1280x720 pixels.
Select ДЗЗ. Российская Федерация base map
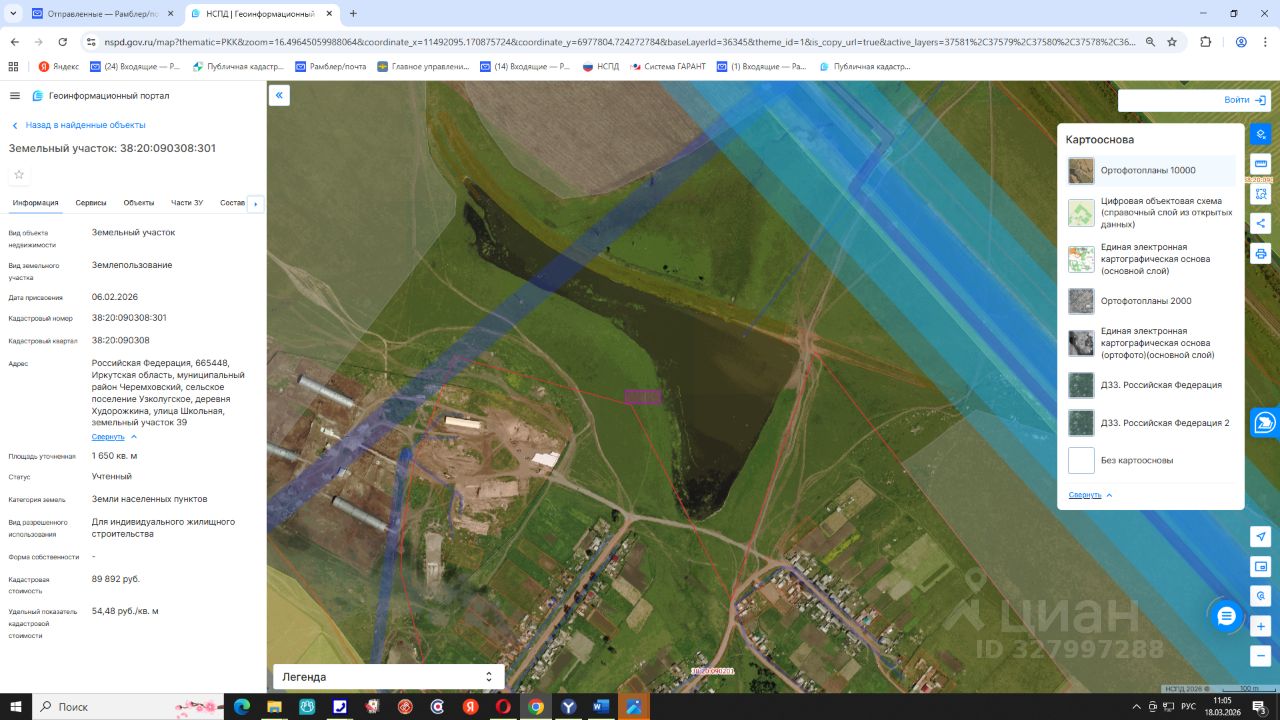(1151, 385)
